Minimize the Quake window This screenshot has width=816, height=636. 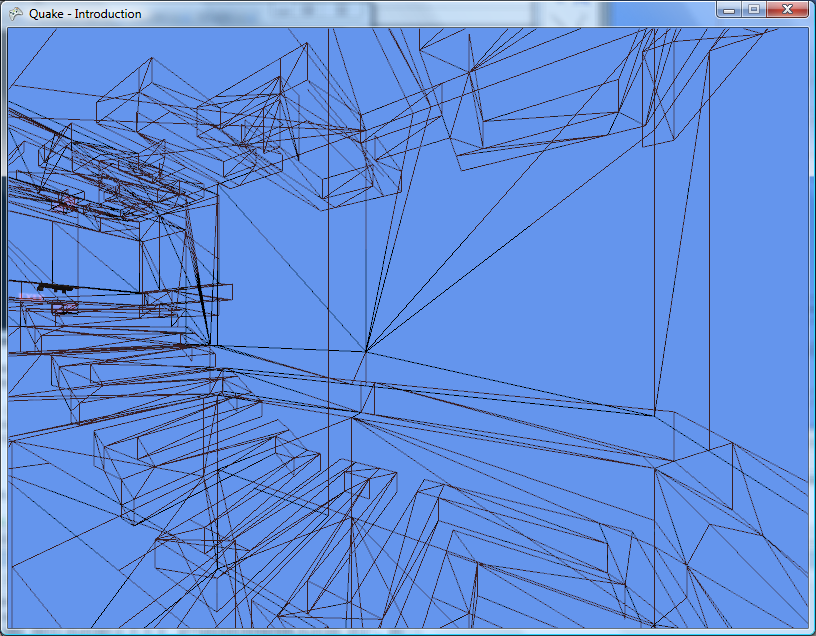[x=730, y=9]
